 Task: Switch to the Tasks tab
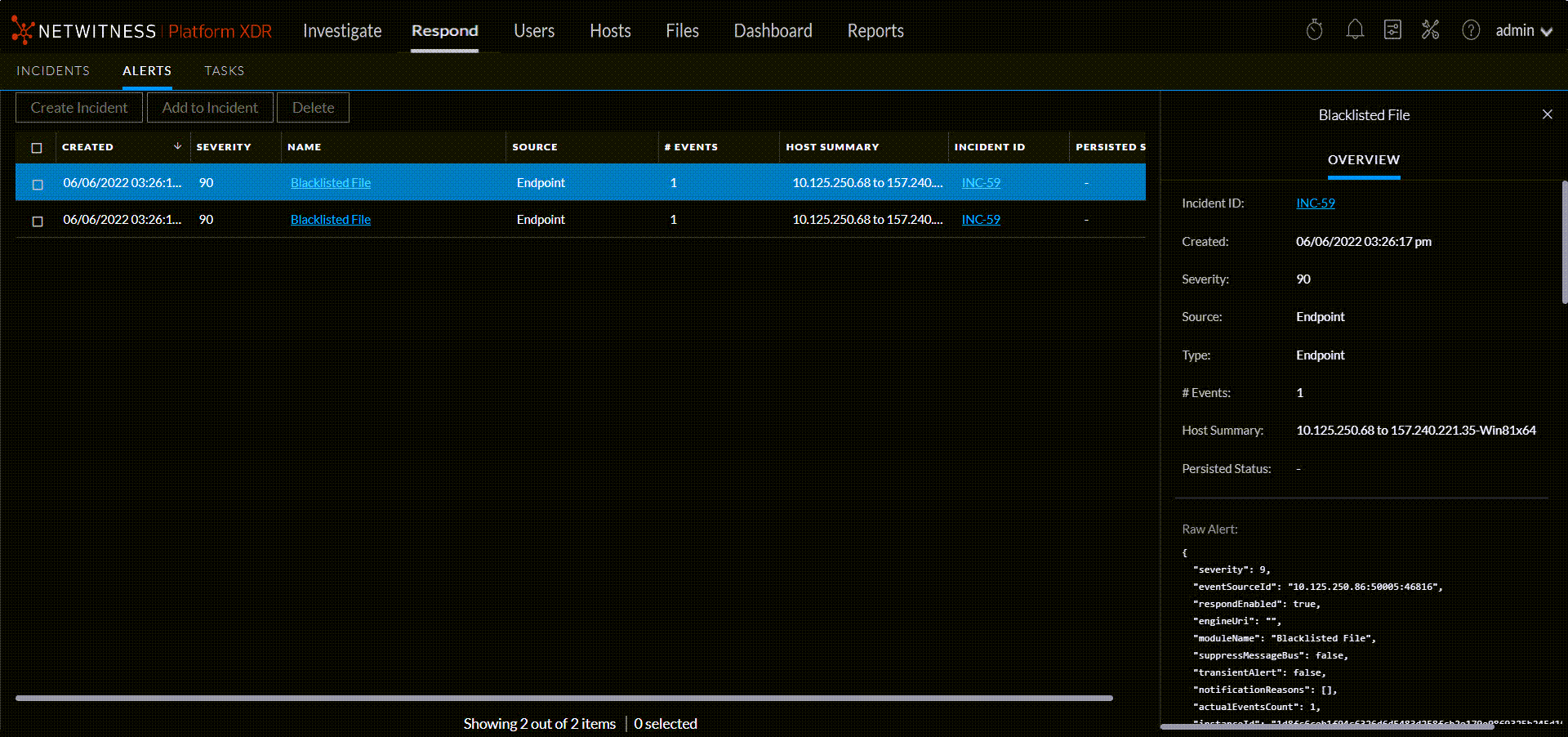[x=224, y=71]
